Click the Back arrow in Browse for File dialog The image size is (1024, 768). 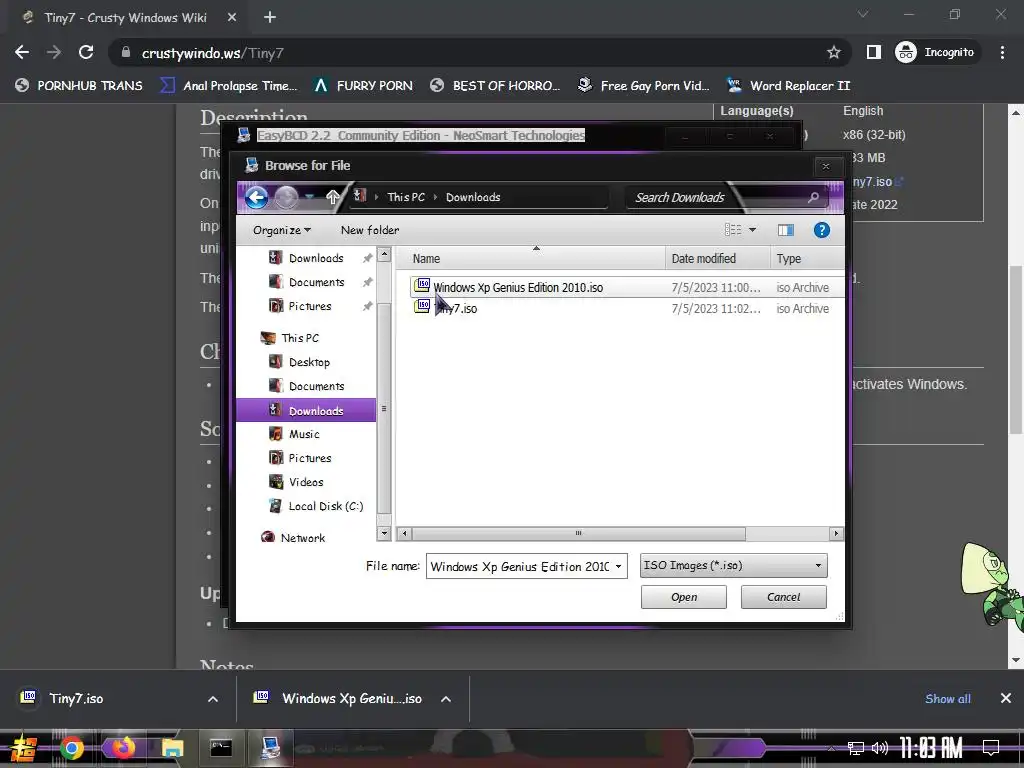(257, 197)
